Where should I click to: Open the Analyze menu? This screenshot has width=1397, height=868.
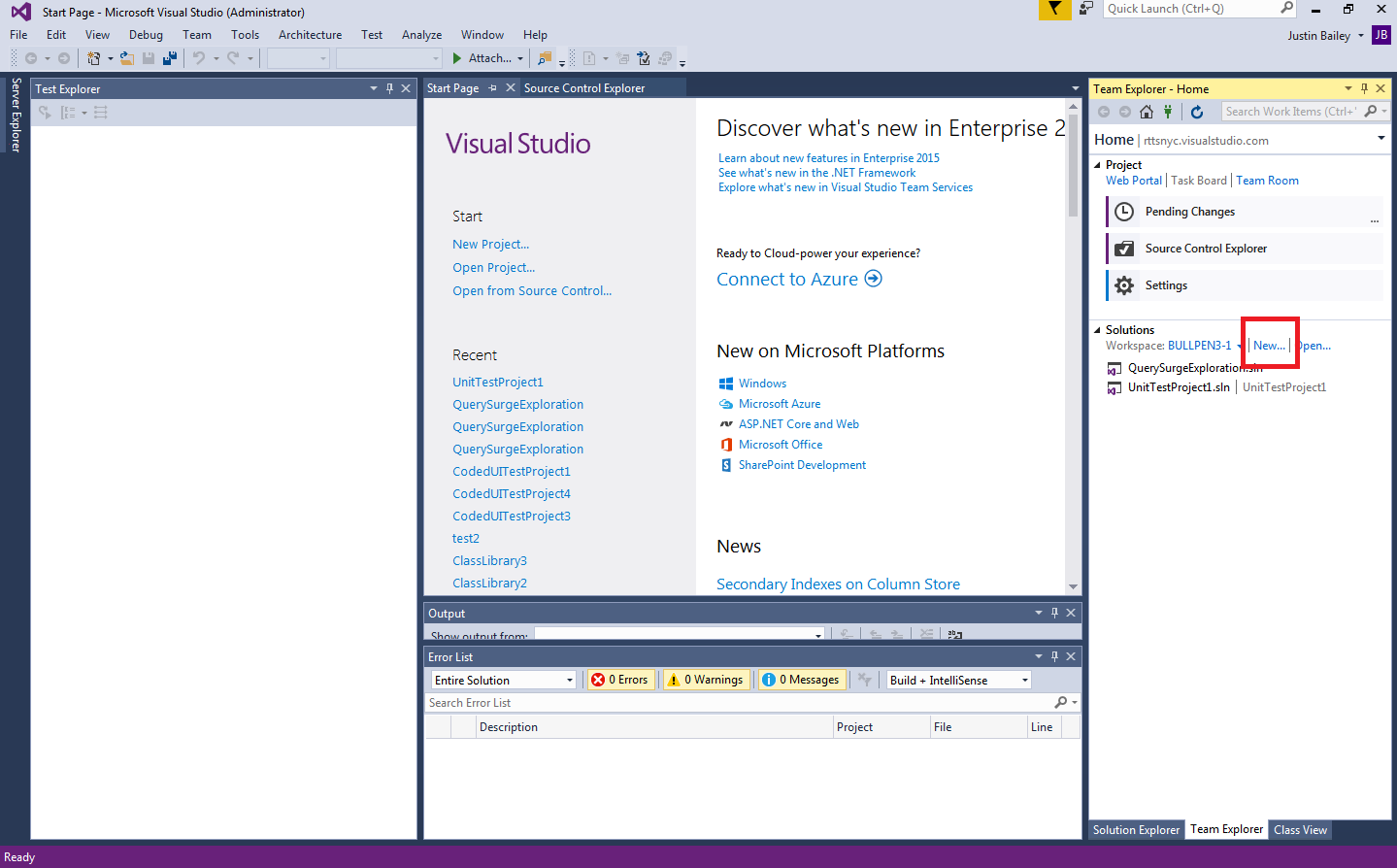coord(421,35)
